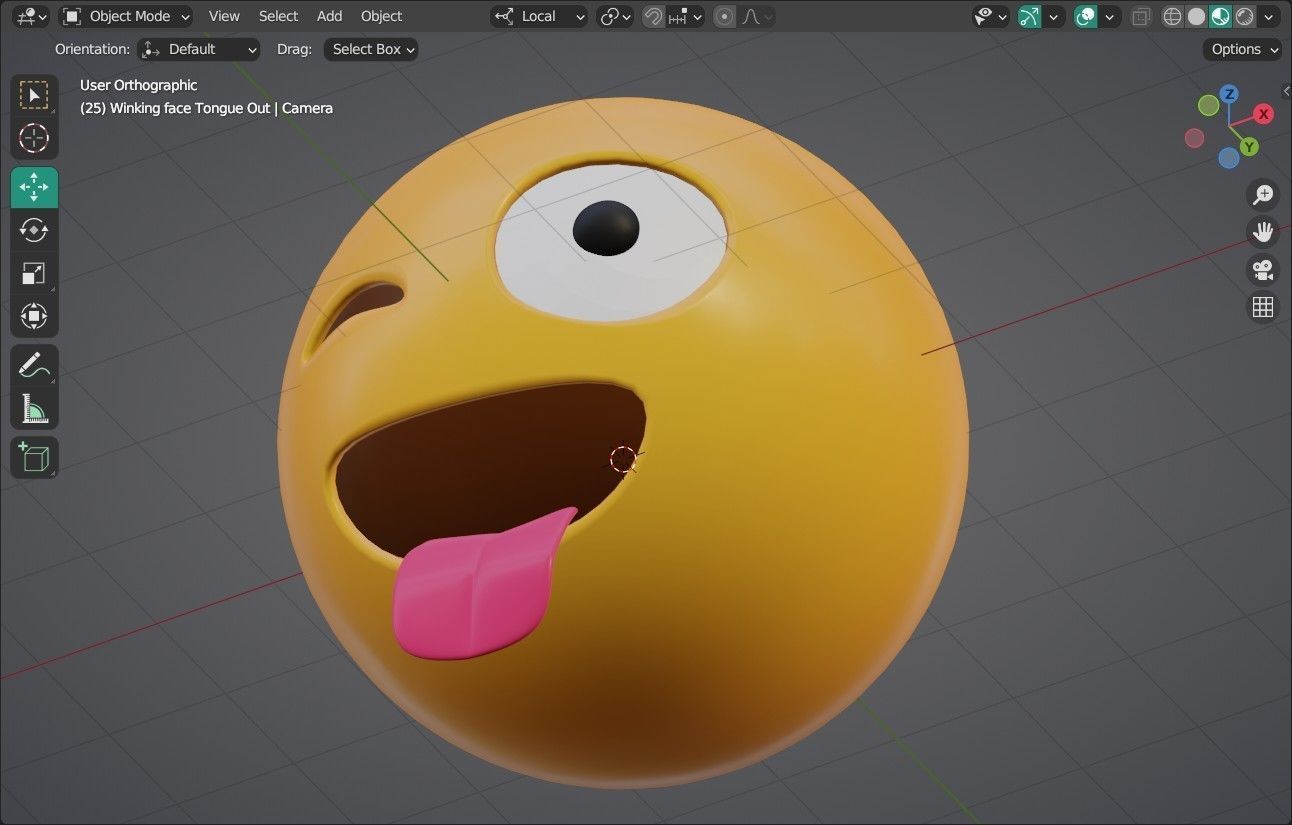This screenshot has width=1292, height=825.
Task: Open the pivot point dropdown
Action: point(615,16)
